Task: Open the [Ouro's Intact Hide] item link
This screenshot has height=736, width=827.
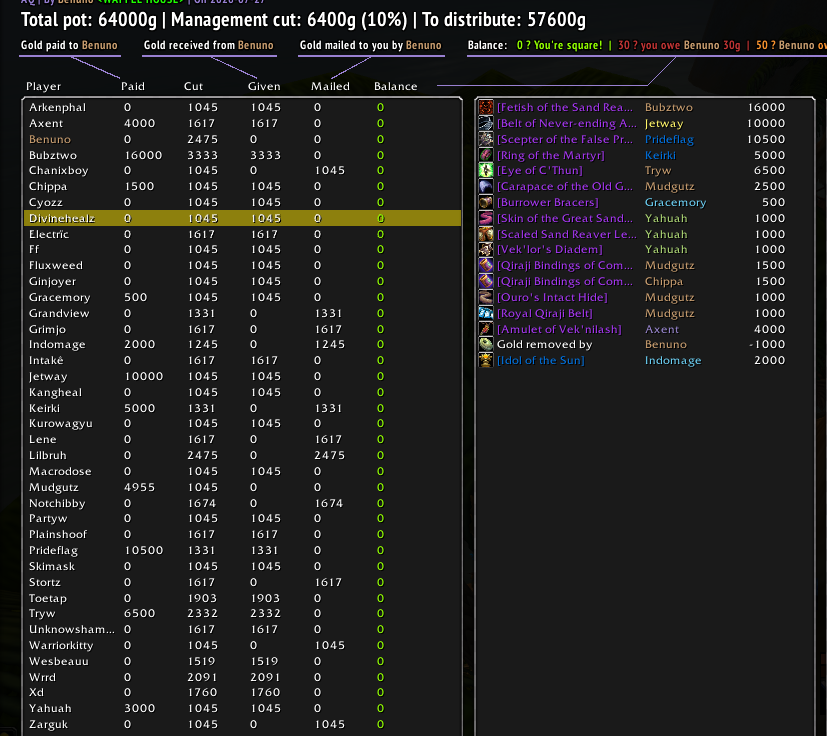Action: (x=552, y=297)
